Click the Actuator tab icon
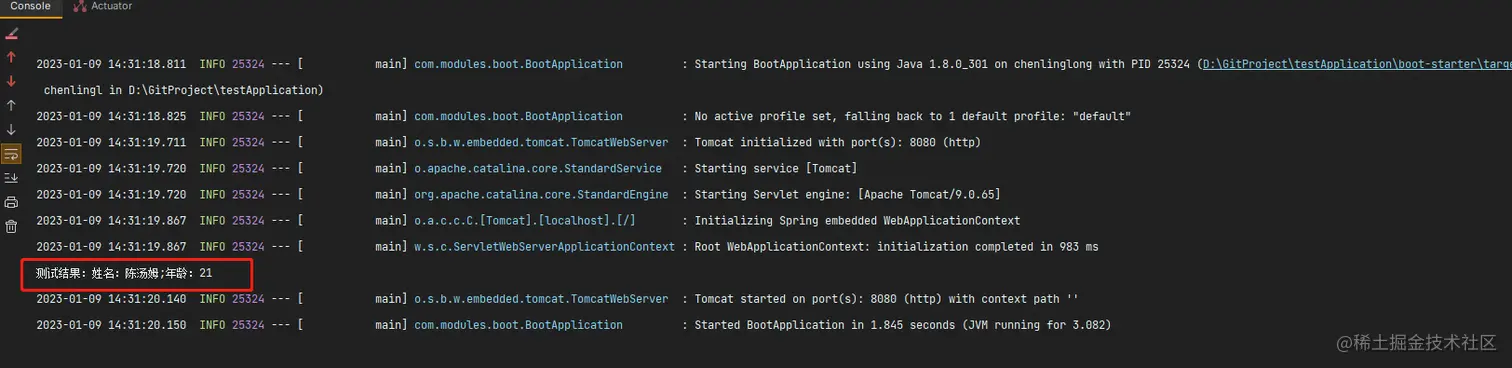The image size is (1512, 368). point(79,6)
